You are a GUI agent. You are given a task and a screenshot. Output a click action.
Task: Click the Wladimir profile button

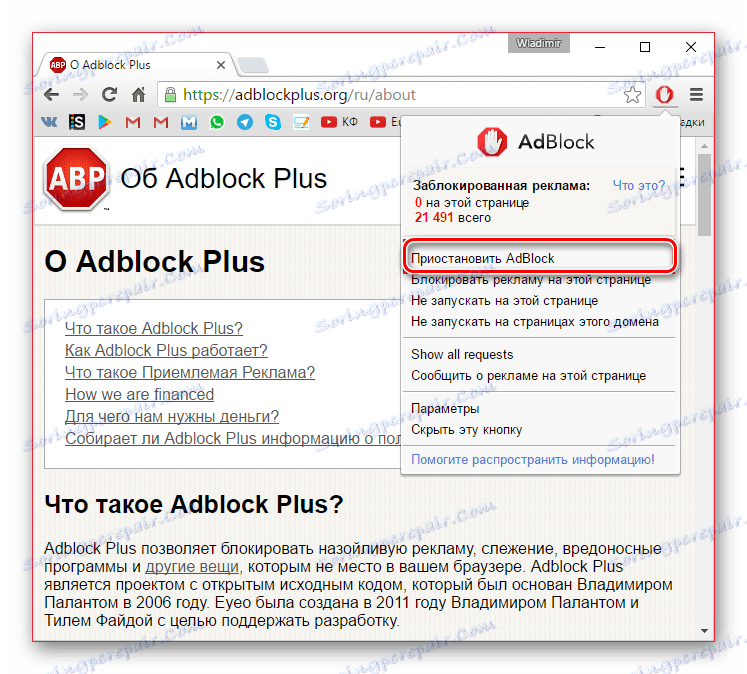pyautogui.click(x=539, y=43)
